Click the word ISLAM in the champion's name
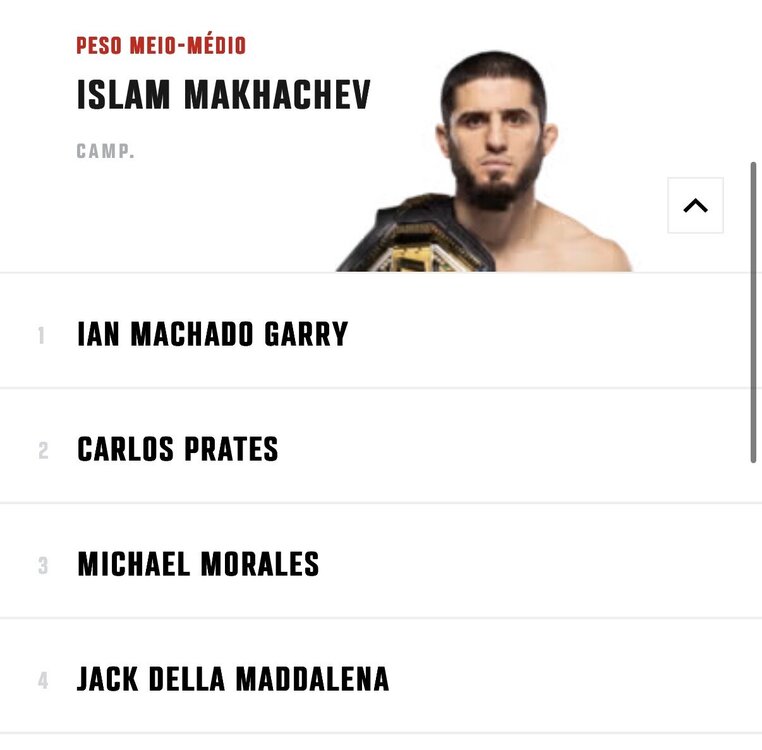This screenshot has height=750, width=762. pyautogui.click(x=123, y=95)
